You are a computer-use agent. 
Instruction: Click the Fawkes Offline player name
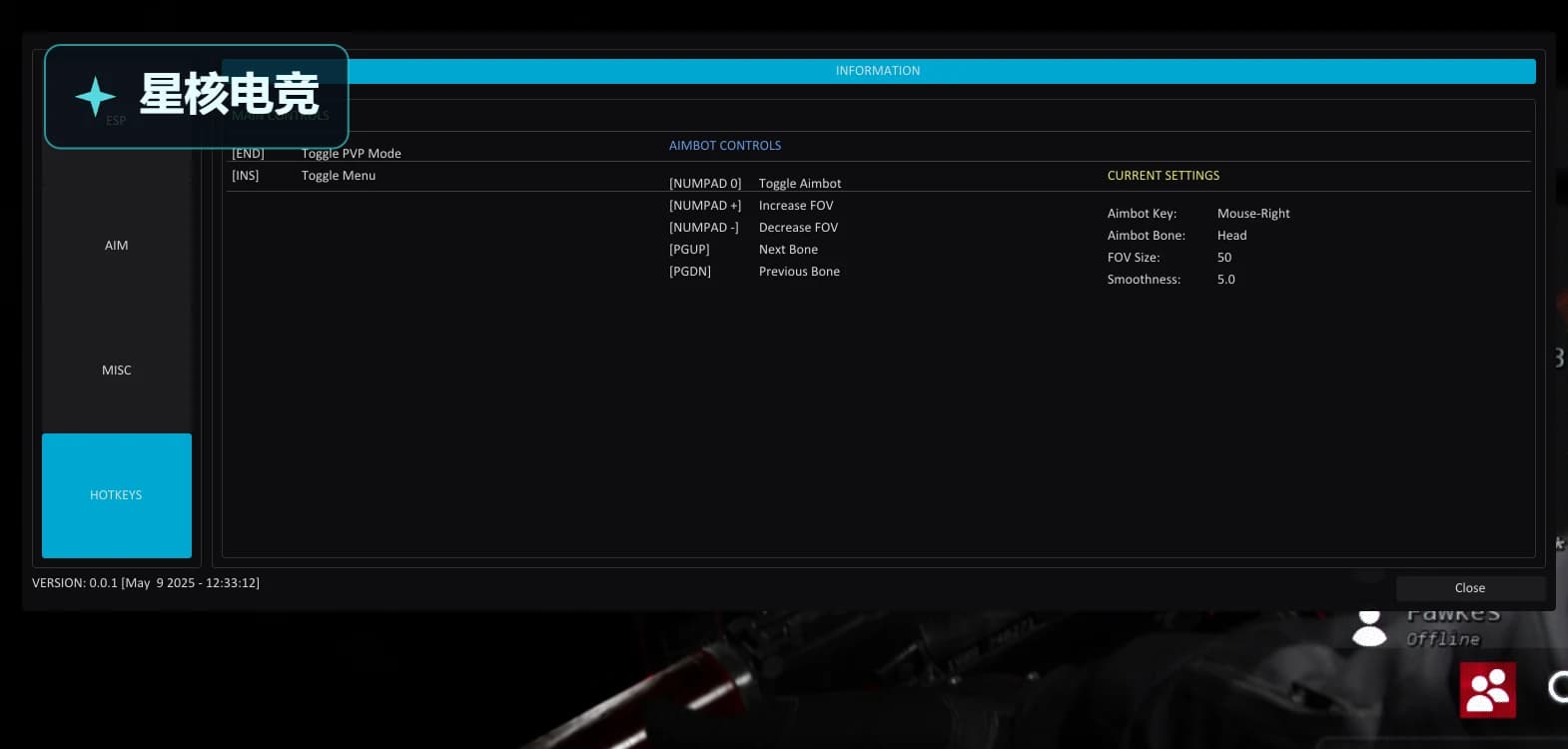(1452, 625)
